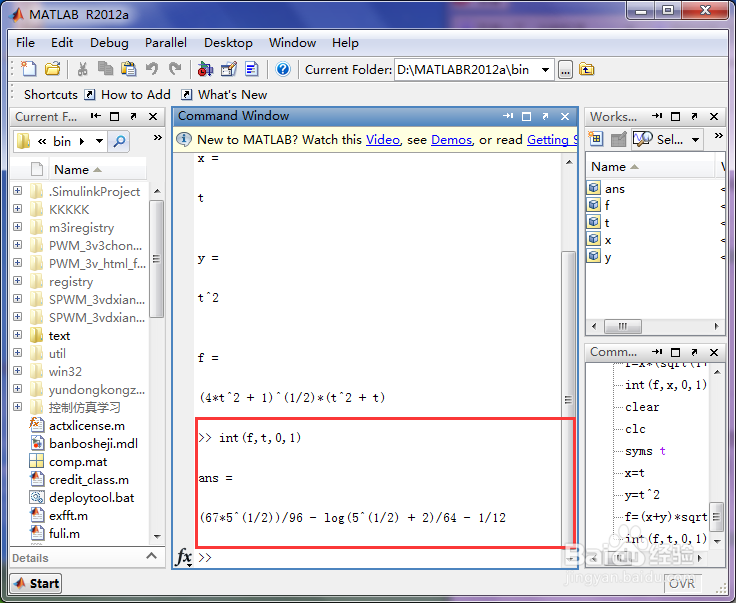736x603 pixels.
Task: Click the New Script toolbar icon
Action: tap(29, 69)
